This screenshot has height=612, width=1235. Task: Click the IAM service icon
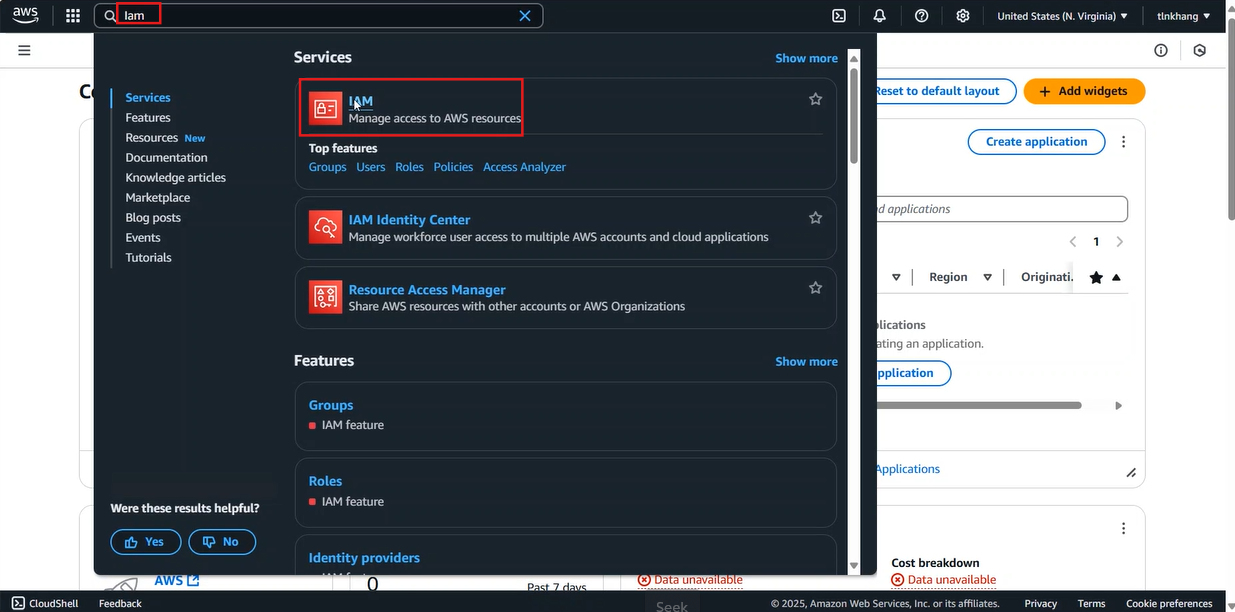[325, 109]
